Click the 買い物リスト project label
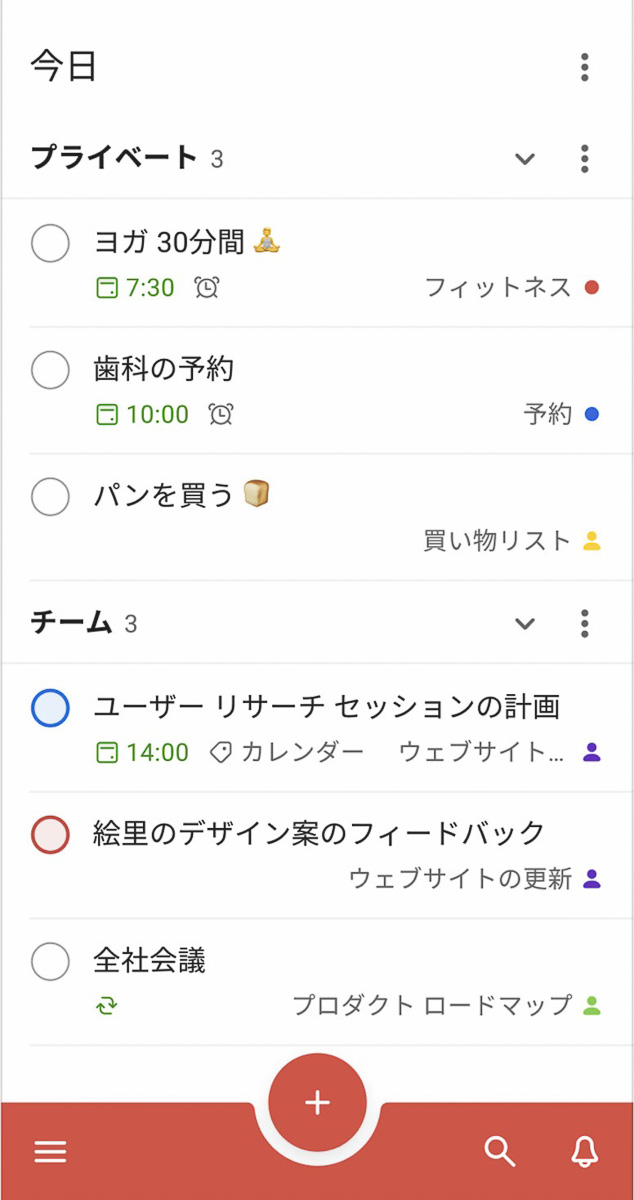The width and height of the screenshot is (634, 1200). [497, 541]
